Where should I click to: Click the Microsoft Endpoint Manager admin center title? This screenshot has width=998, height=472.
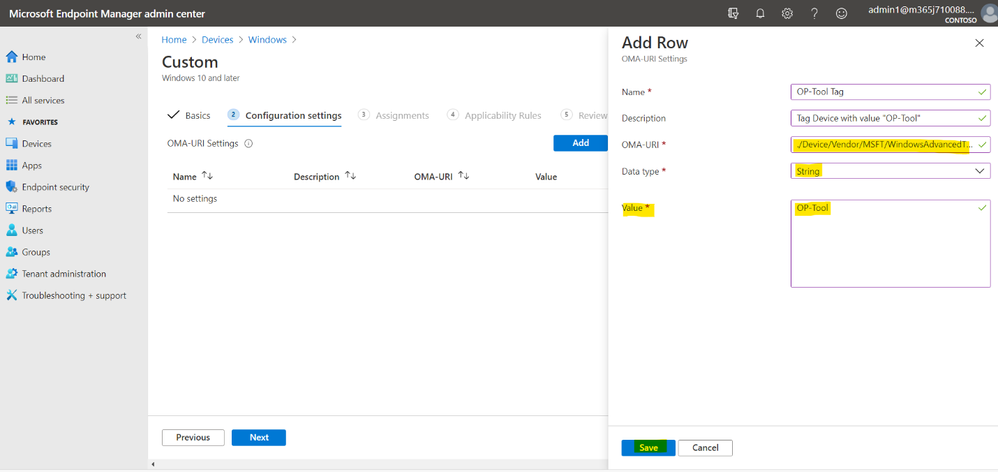(107, 14)
